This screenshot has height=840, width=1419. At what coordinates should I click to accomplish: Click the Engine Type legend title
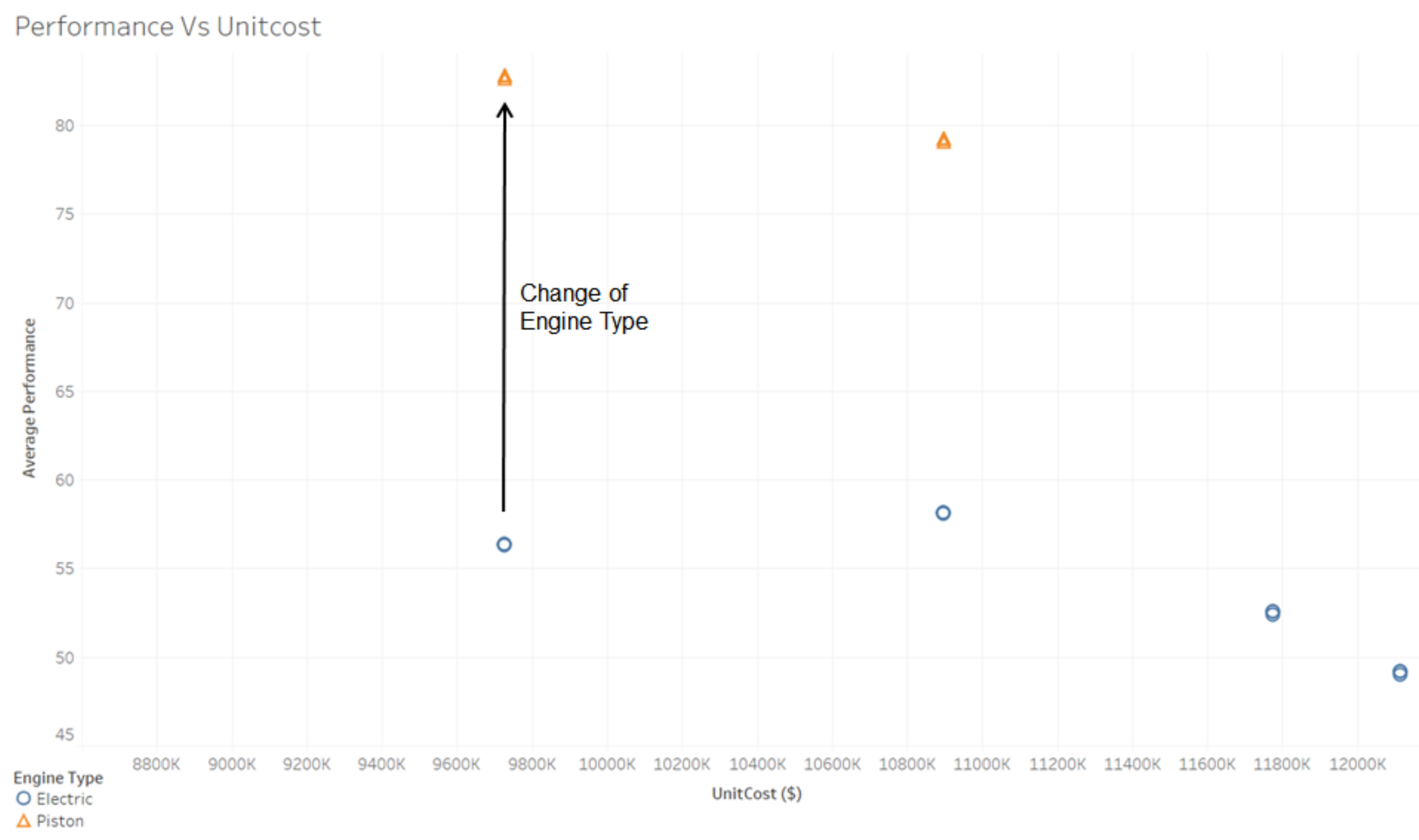pos(58,778)
